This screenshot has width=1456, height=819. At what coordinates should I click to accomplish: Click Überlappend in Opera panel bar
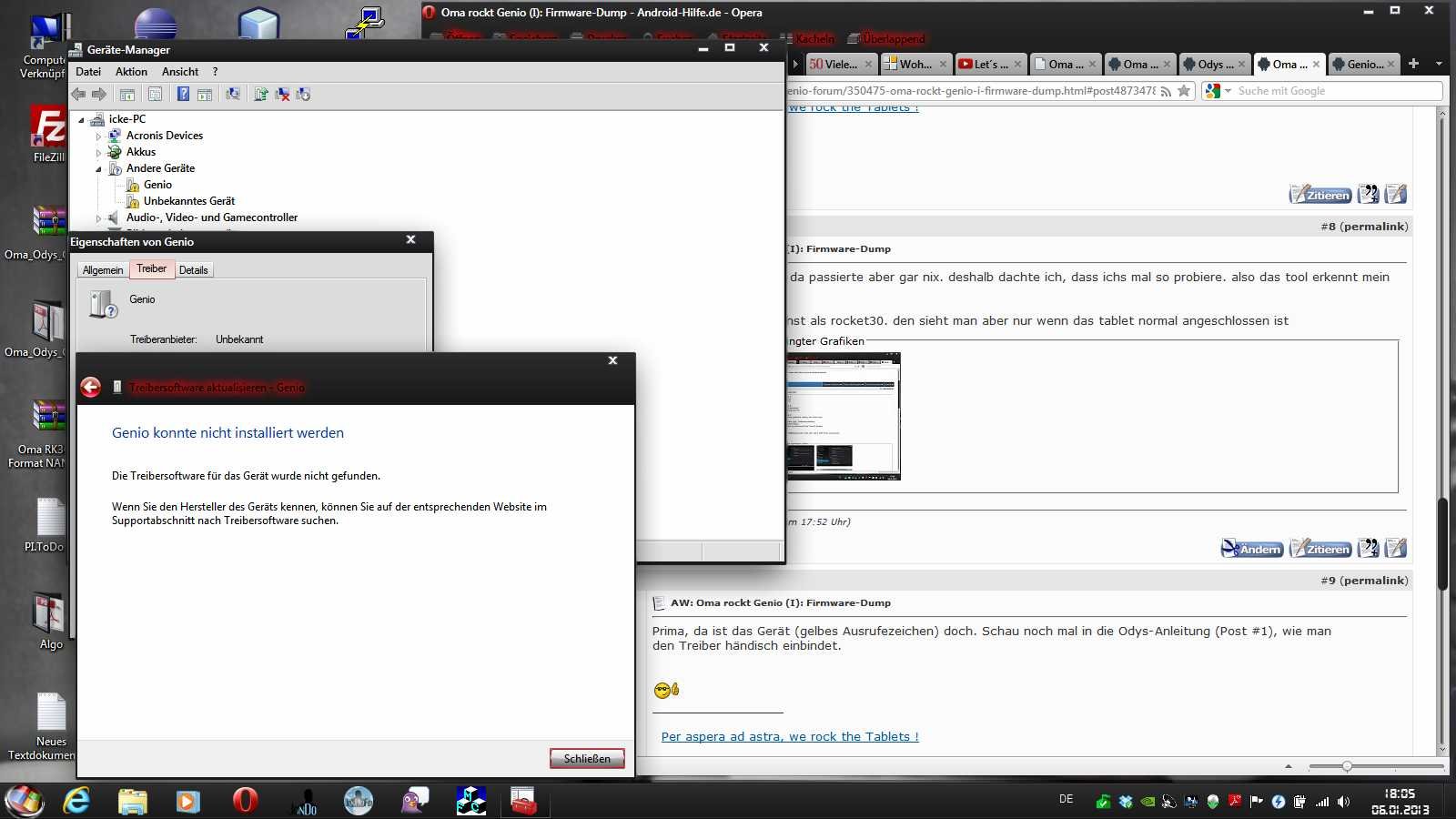pyautogui.click(x=885, y=38)
